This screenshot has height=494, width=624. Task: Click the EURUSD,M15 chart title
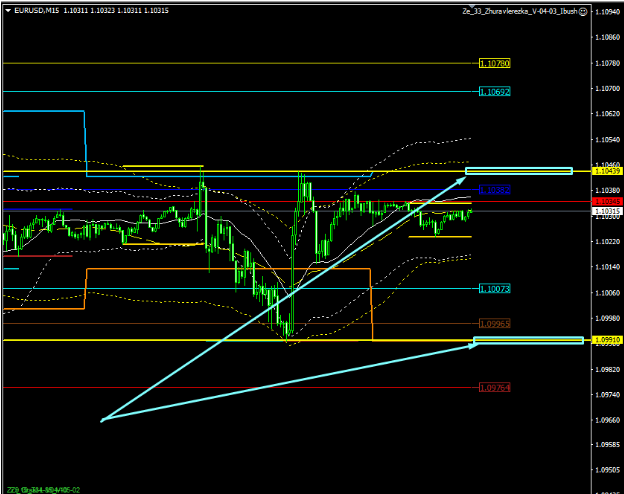36,12
